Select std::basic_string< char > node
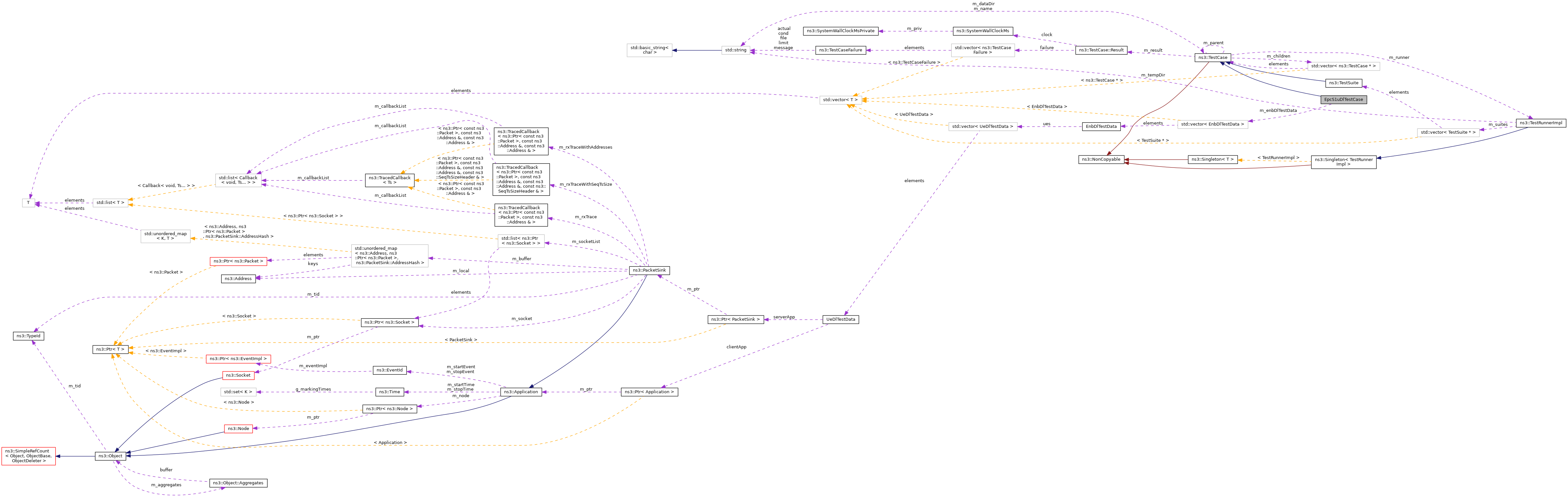1568x497 pixels. (x=650, y=50)
